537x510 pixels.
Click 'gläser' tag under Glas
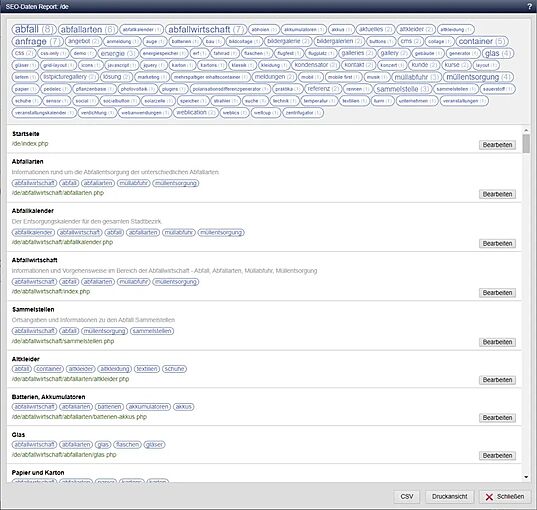pyautogui.click(x=154, y=445)
